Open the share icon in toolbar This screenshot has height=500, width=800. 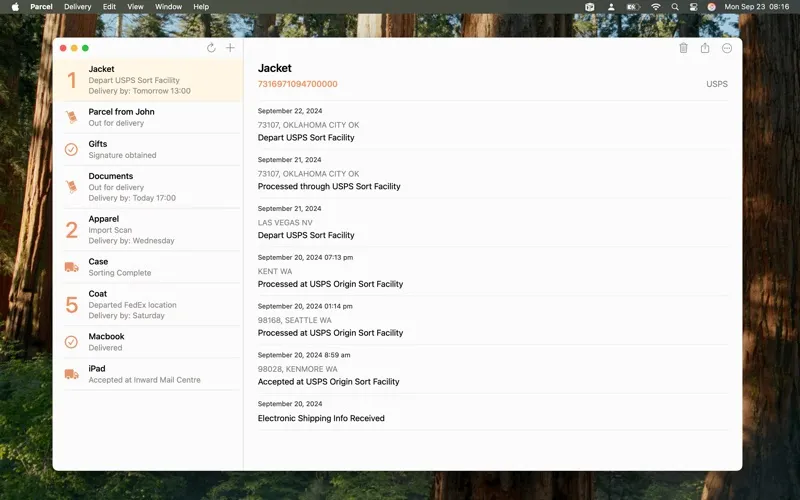click(x=705, y=48)
